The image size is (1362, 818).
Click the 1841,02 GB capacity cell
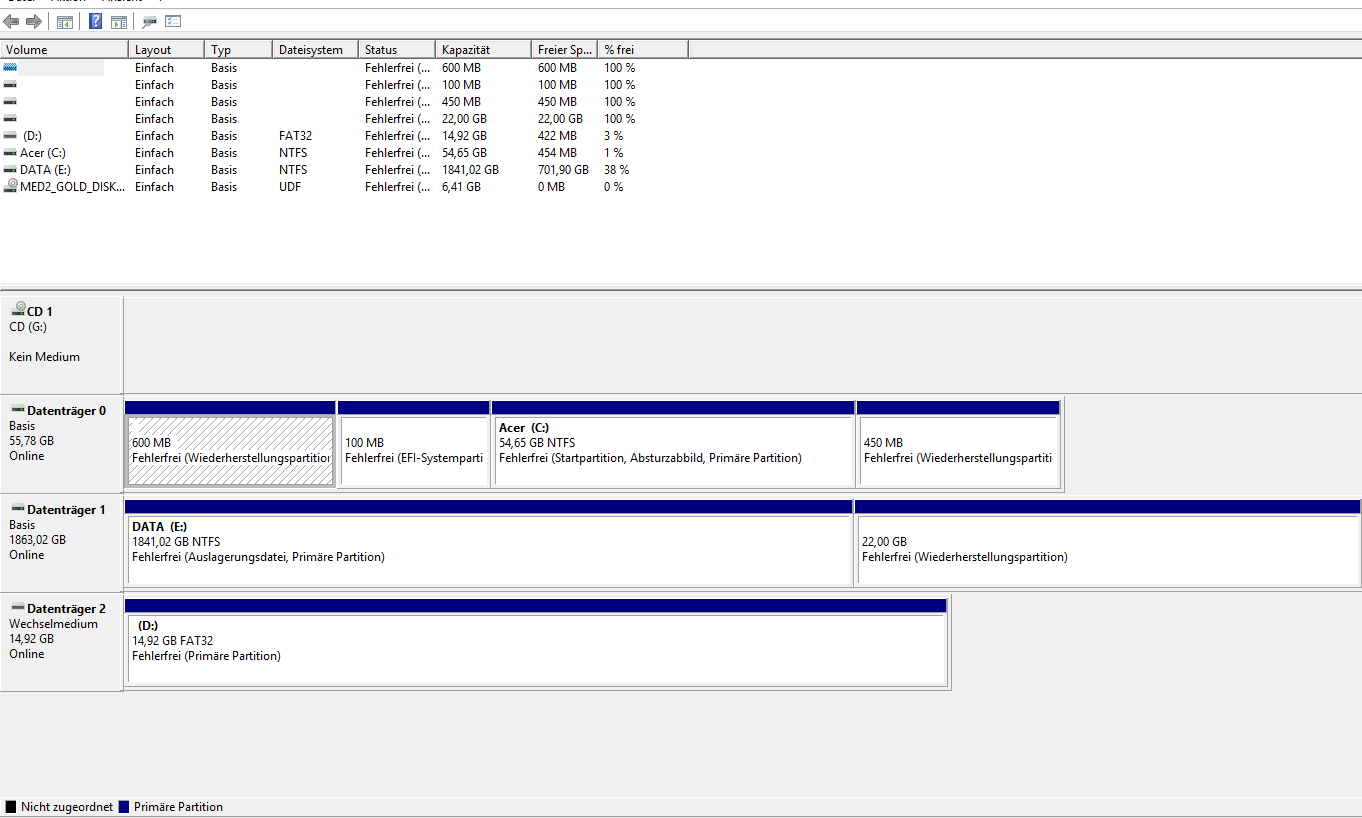coord(470,170)
